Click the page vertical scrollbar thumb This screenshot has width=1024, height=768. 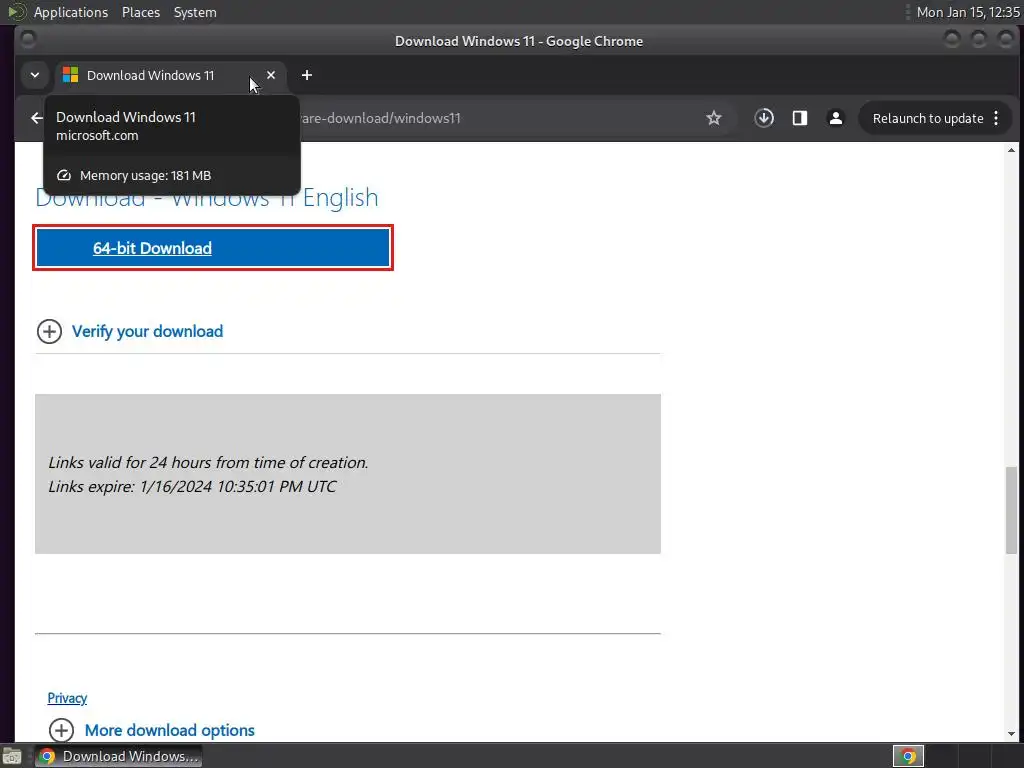1011,510
